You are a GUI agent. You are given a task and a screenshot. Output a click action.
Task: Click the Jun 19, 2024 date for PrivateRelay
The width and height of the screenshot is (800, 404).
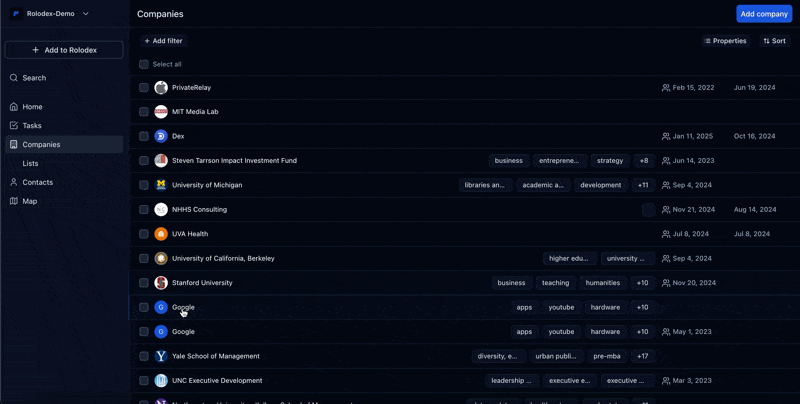[x=754, y=88]
